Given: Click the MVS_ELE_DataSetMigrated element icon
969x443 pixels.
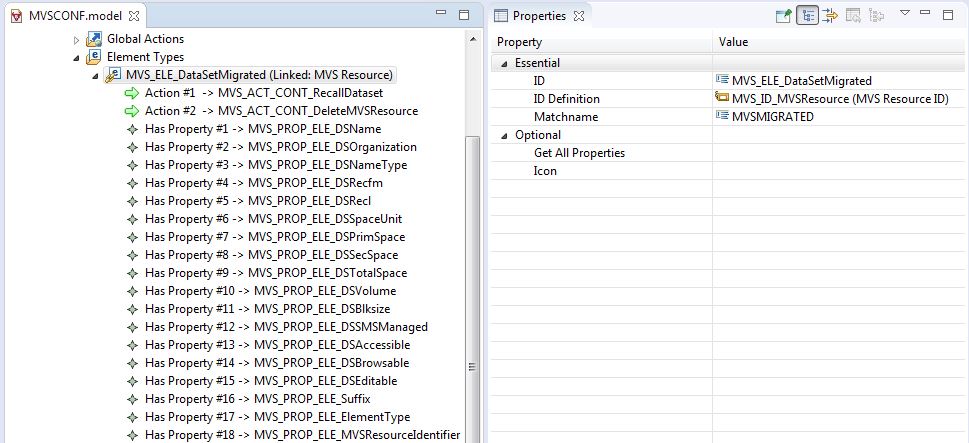Looking at the screenshot, I should (112, 75).
